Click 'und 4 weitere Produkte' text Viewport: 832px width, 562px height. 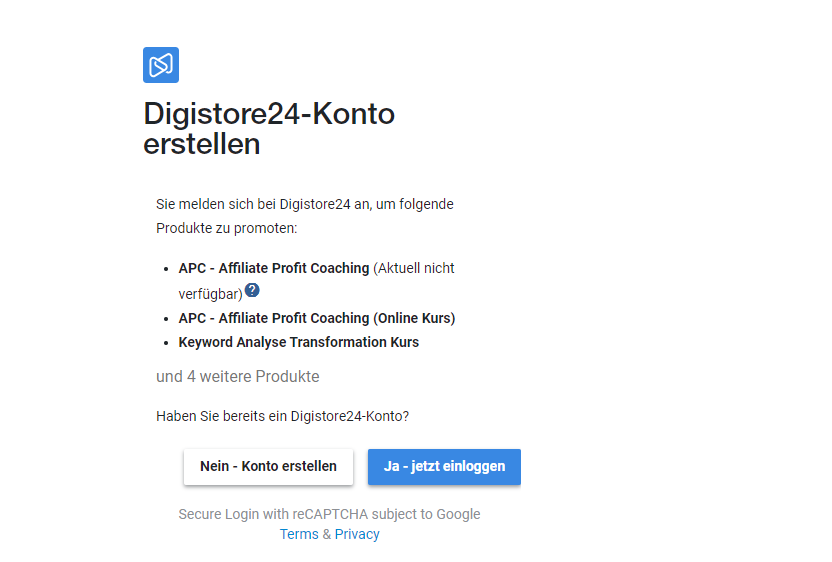(x=238, y=376)
